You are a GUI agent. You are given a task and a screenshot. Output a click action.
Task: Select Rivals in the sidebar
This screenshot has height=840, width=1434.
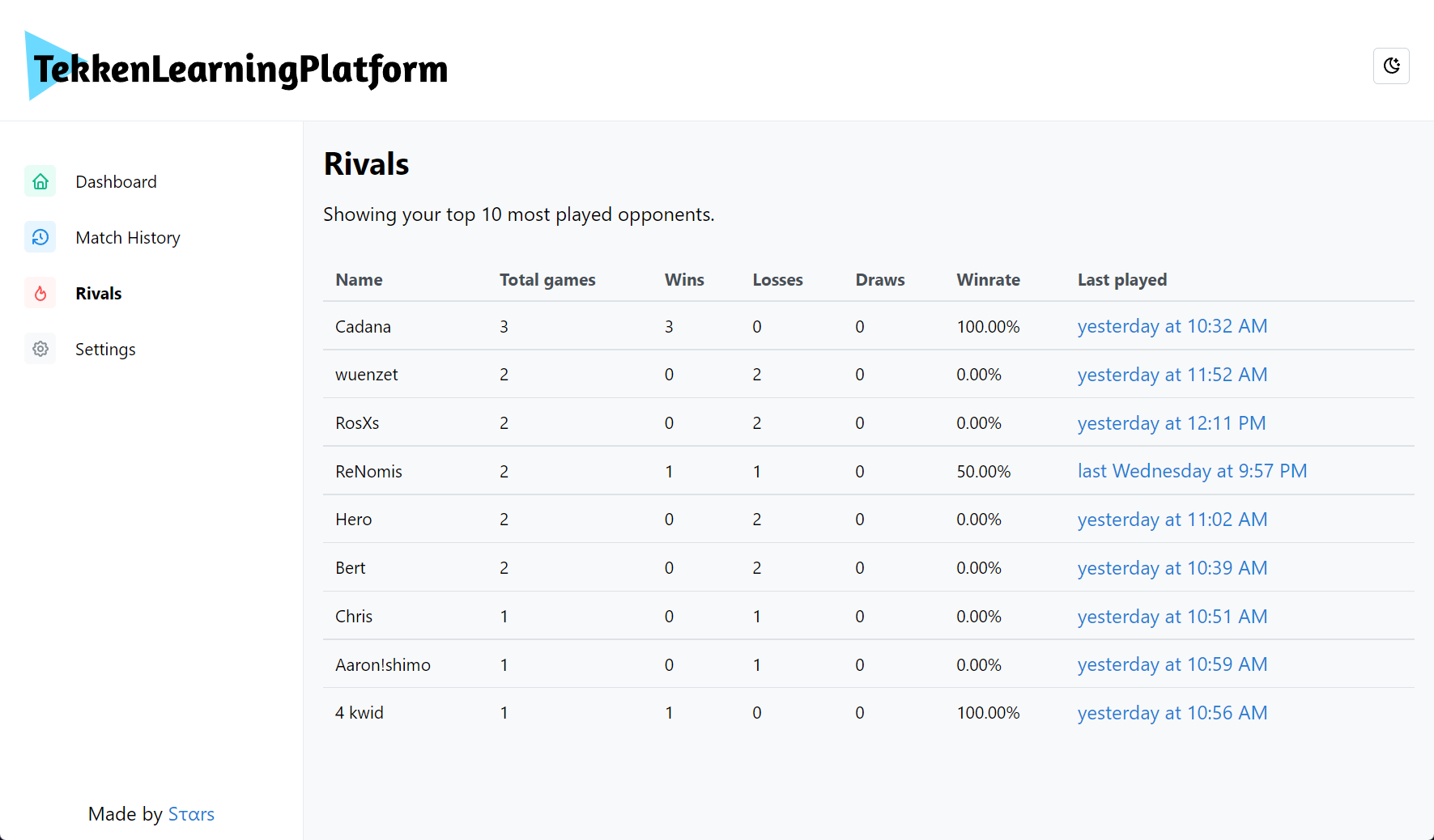(x=99, y=294)
